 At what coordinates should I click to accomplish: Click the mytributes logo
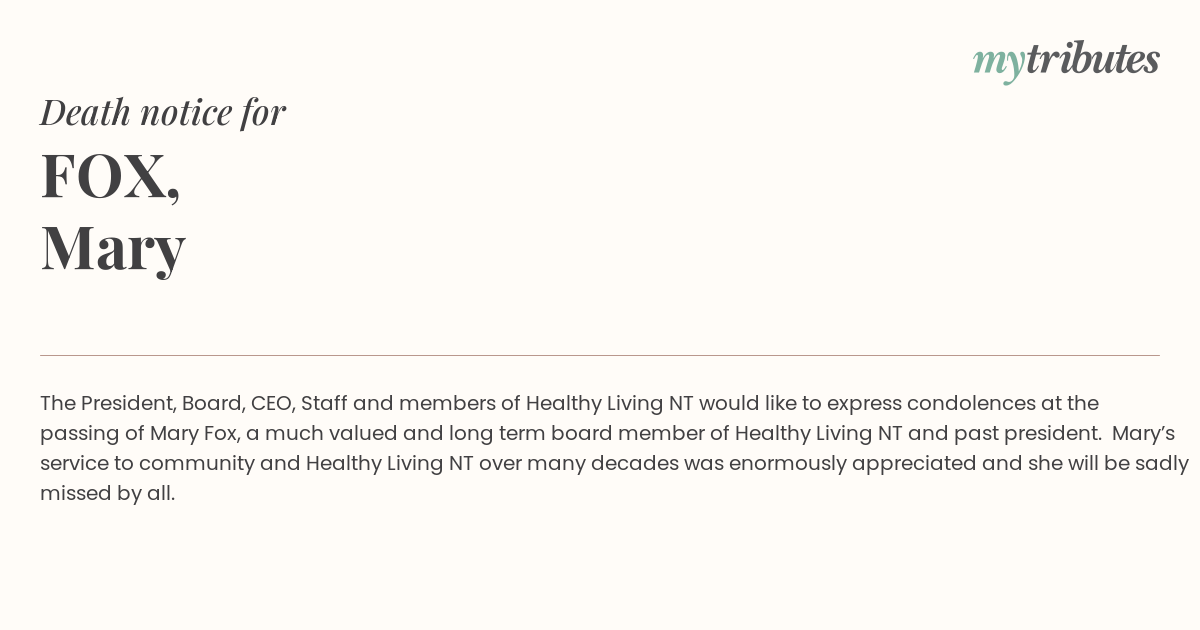click(1066, 61)
